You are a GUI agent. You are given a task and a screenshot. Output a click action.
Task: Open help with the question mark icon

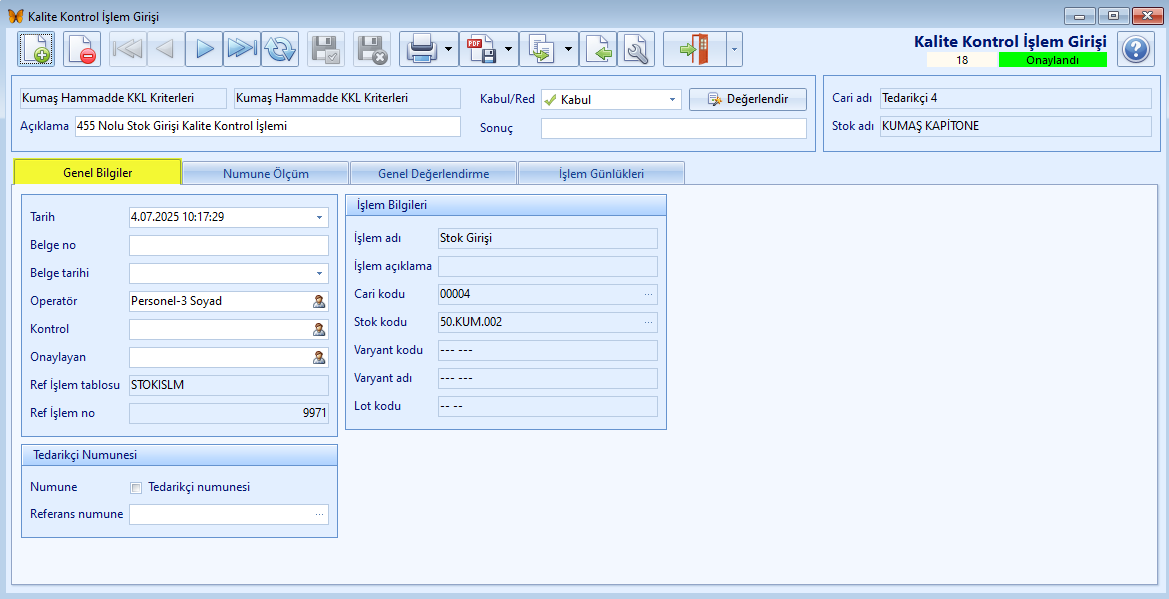1135,50
